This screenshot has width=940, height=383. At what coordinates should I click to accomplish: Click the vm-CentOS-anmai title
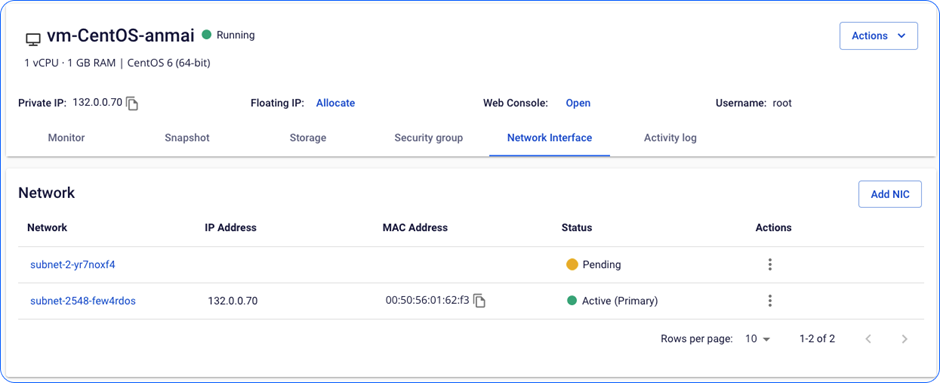coord(120,36)
